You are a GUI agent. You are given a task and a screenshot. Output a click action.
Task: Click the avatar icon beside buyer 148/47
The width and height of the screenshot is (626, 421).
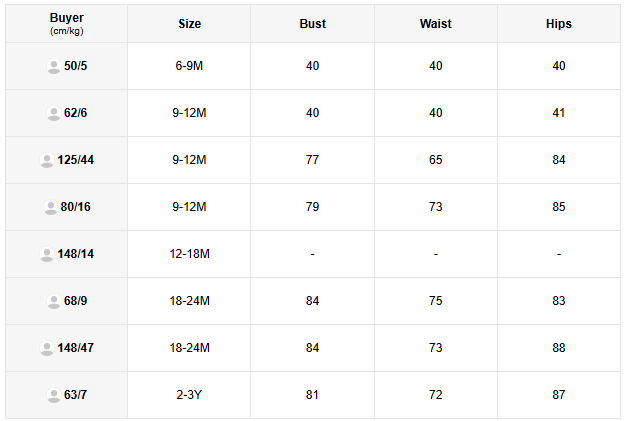point(46,348)
